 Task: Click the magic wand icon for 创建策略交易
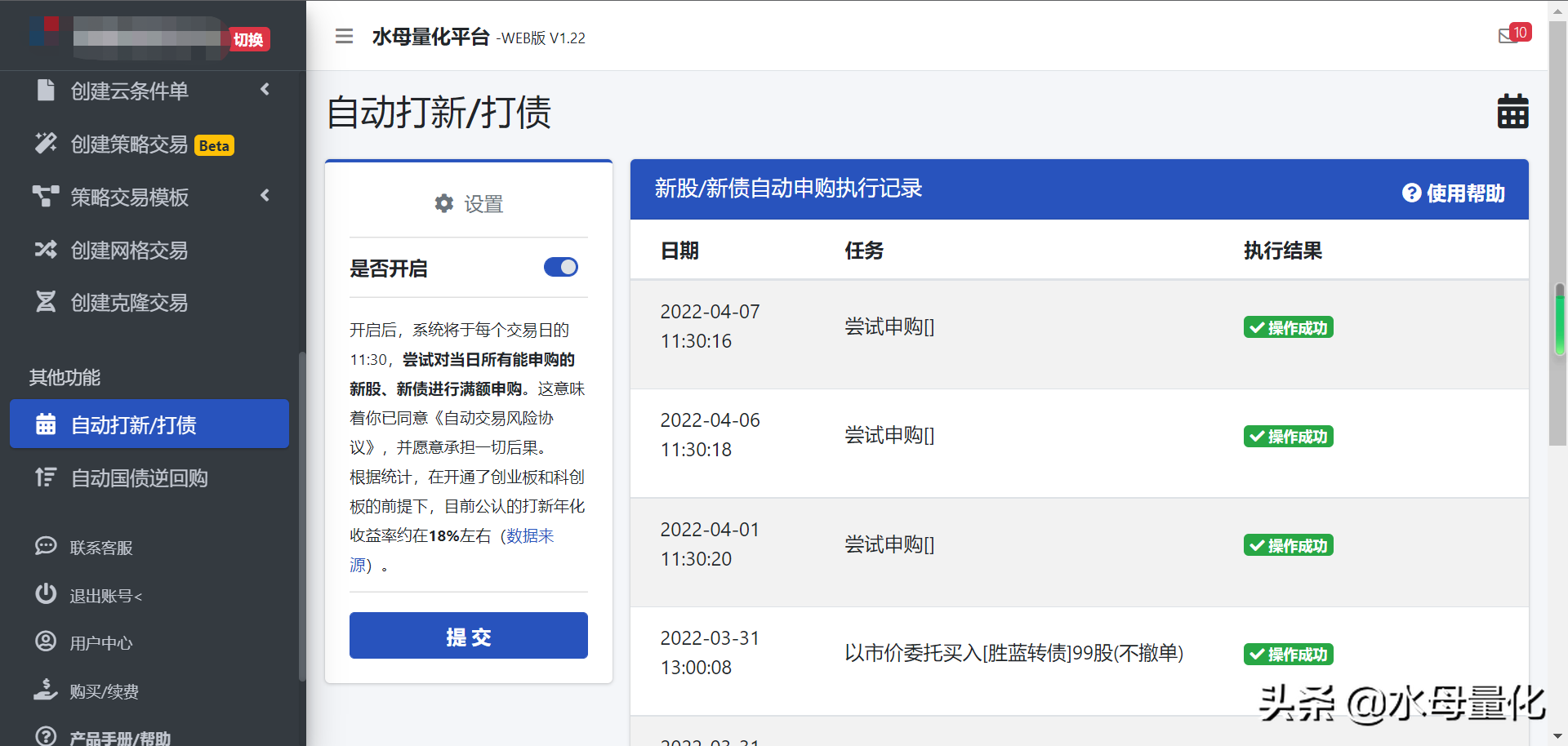tap(46, 143)
